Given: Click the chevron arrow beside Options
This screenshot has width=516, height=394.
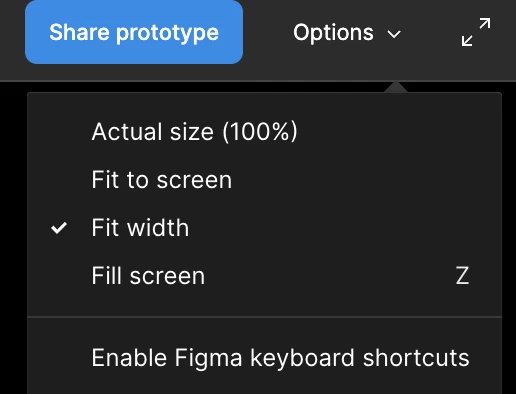Looking at the screenshot, I should pos(394,34).
